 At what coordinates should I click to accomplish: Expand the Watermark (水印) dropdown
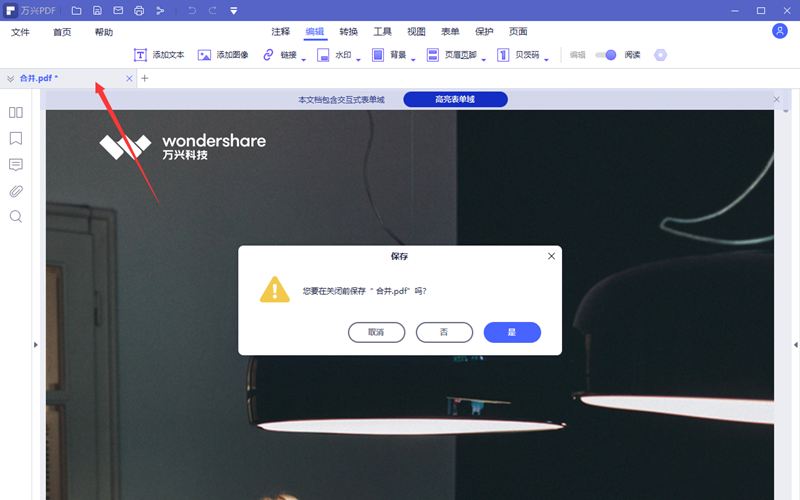click(x=360, y=57)
